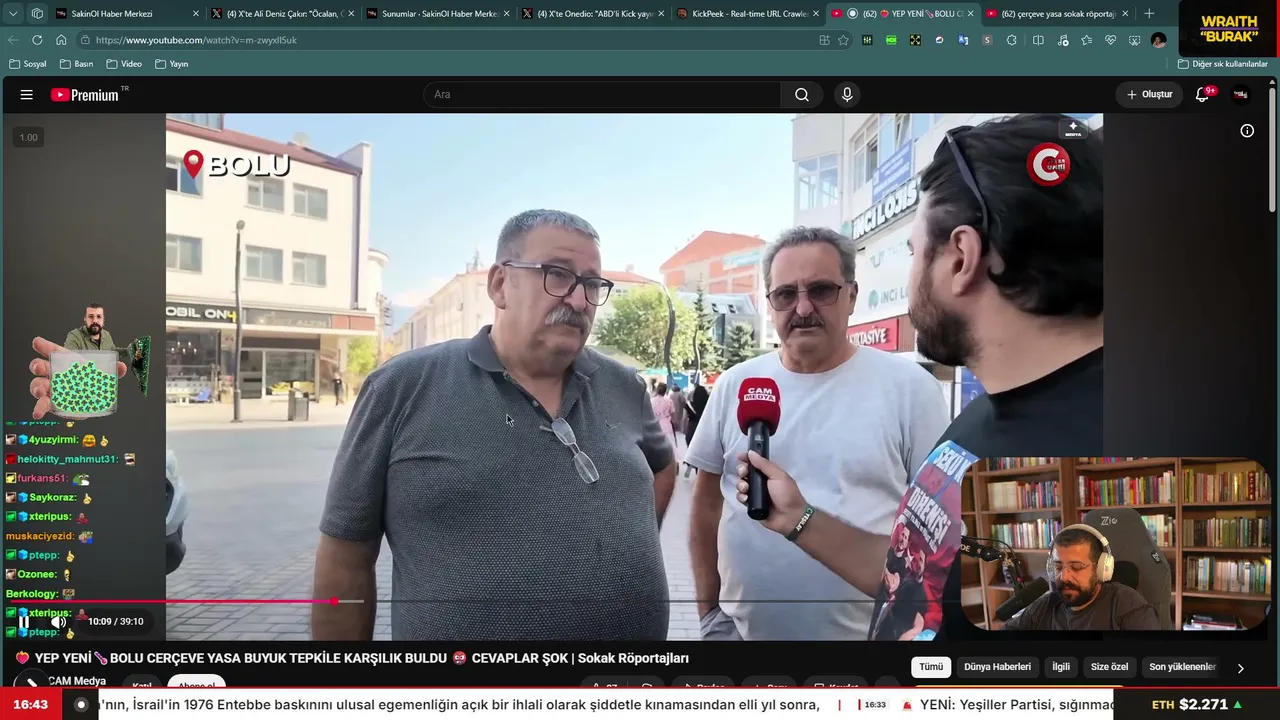Select the Size özel filter chip
The height and width of the screenshot is (720, 1280).
click(1109, 667)
